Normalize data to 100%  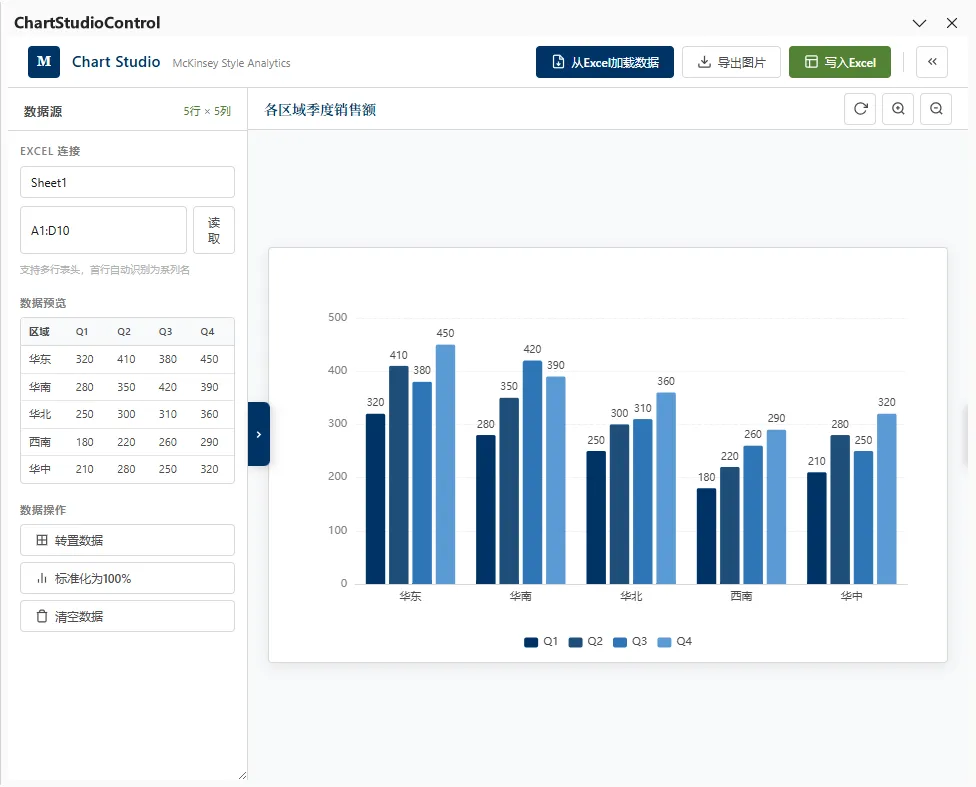(x=127, y=578)
